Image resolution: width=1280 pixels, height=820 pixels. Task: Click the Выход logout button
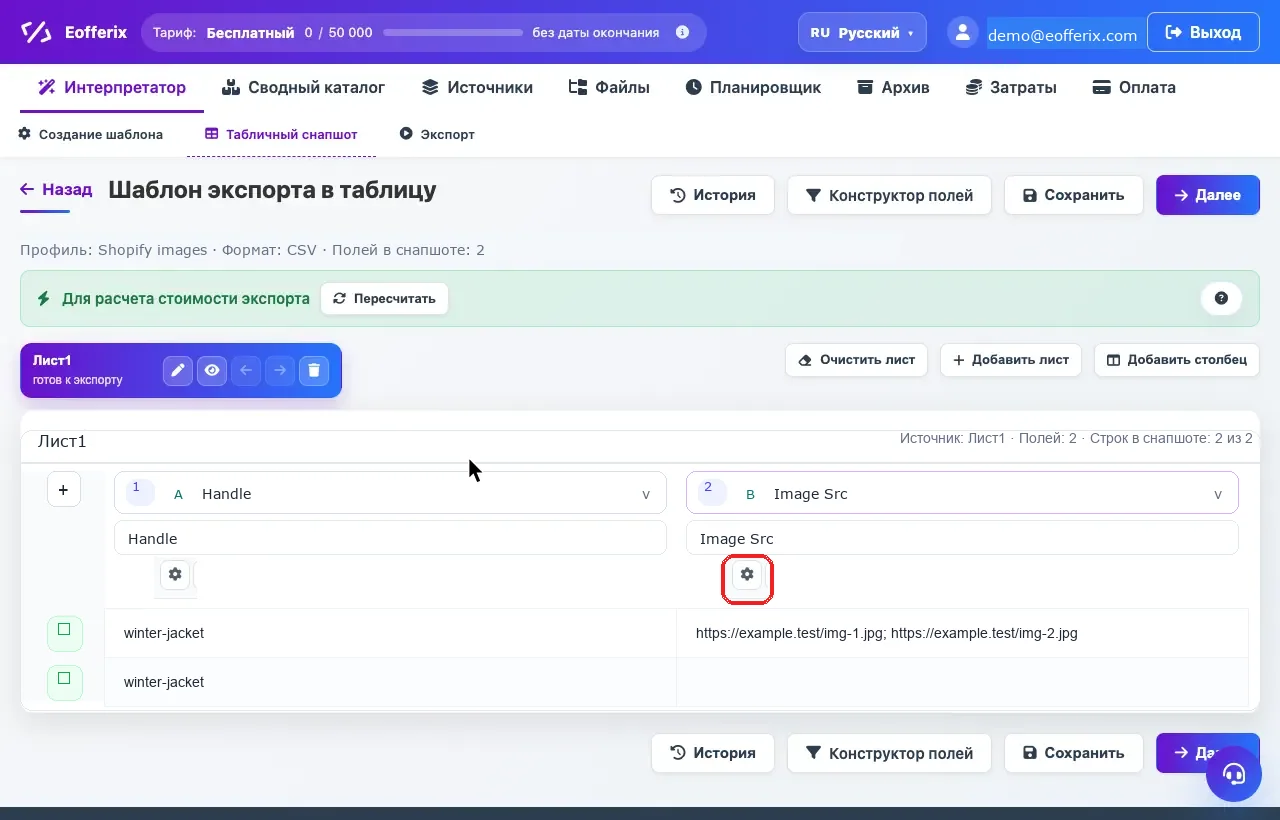coord(1203,32)
